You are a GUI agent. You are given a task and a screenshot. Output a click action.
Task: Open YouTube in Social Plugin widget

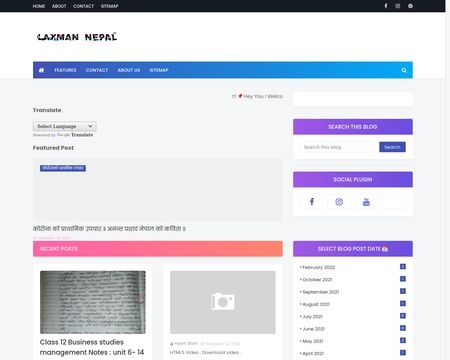point(366,202)
